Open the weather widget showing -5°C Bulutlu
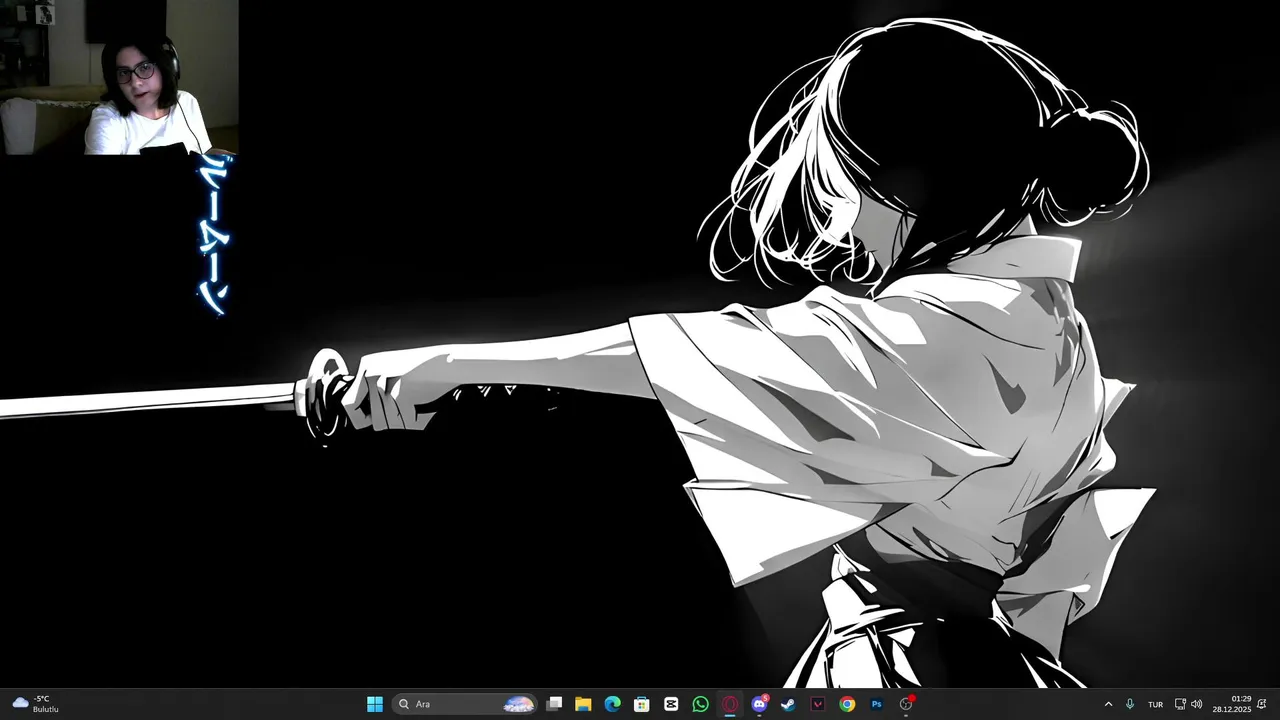Image resolution: width=1280 pixels, height=720 pixels. [35, 704]
